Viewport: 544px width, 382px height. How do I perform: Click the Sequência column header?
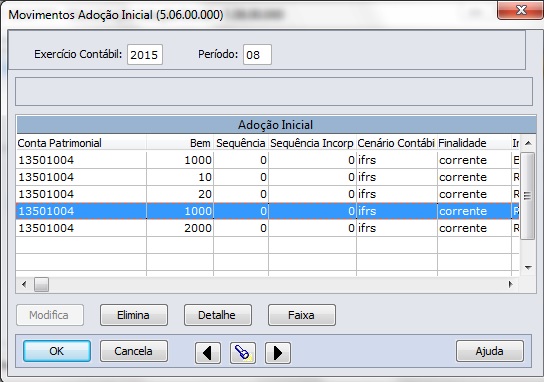click(241, 143)
